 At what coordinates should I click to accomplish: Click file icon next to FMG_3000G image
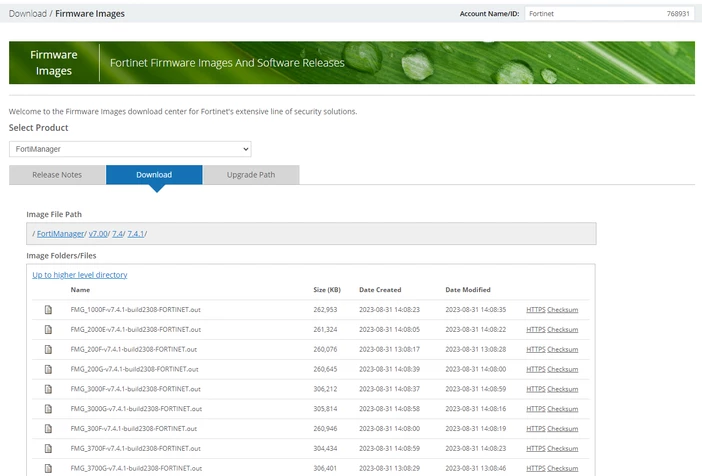[x=48, y=408]
